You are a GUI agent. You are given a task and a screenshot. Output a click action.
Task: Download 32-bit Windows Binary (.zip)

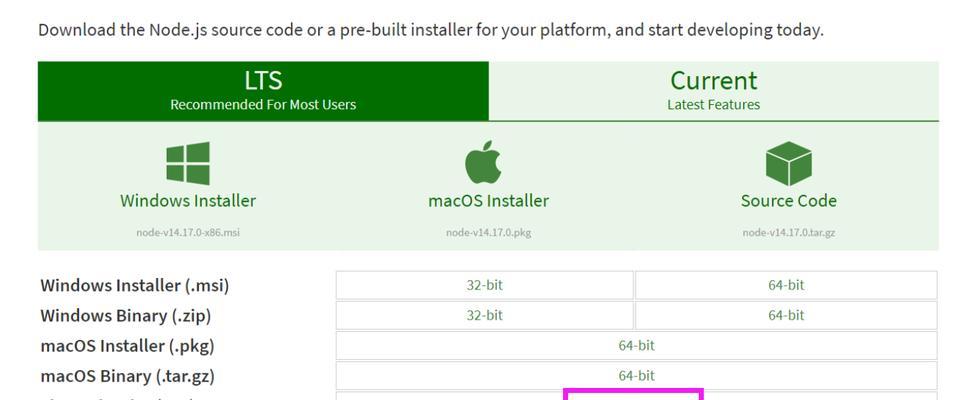click(x=485, y=315)
